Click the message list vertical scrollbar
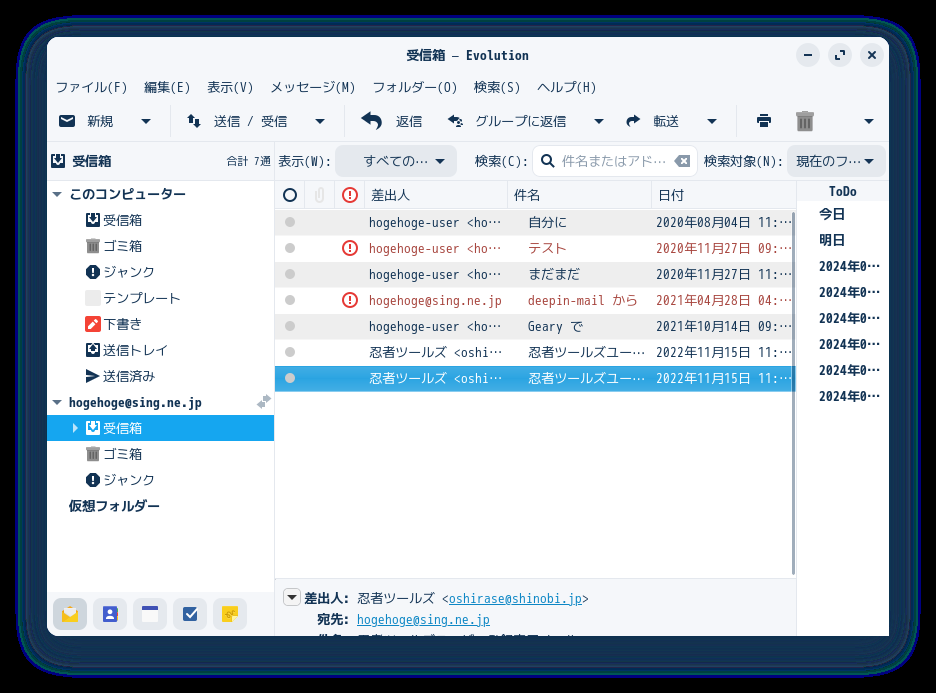This screenshot has height=693, width=936. (793, 393)
